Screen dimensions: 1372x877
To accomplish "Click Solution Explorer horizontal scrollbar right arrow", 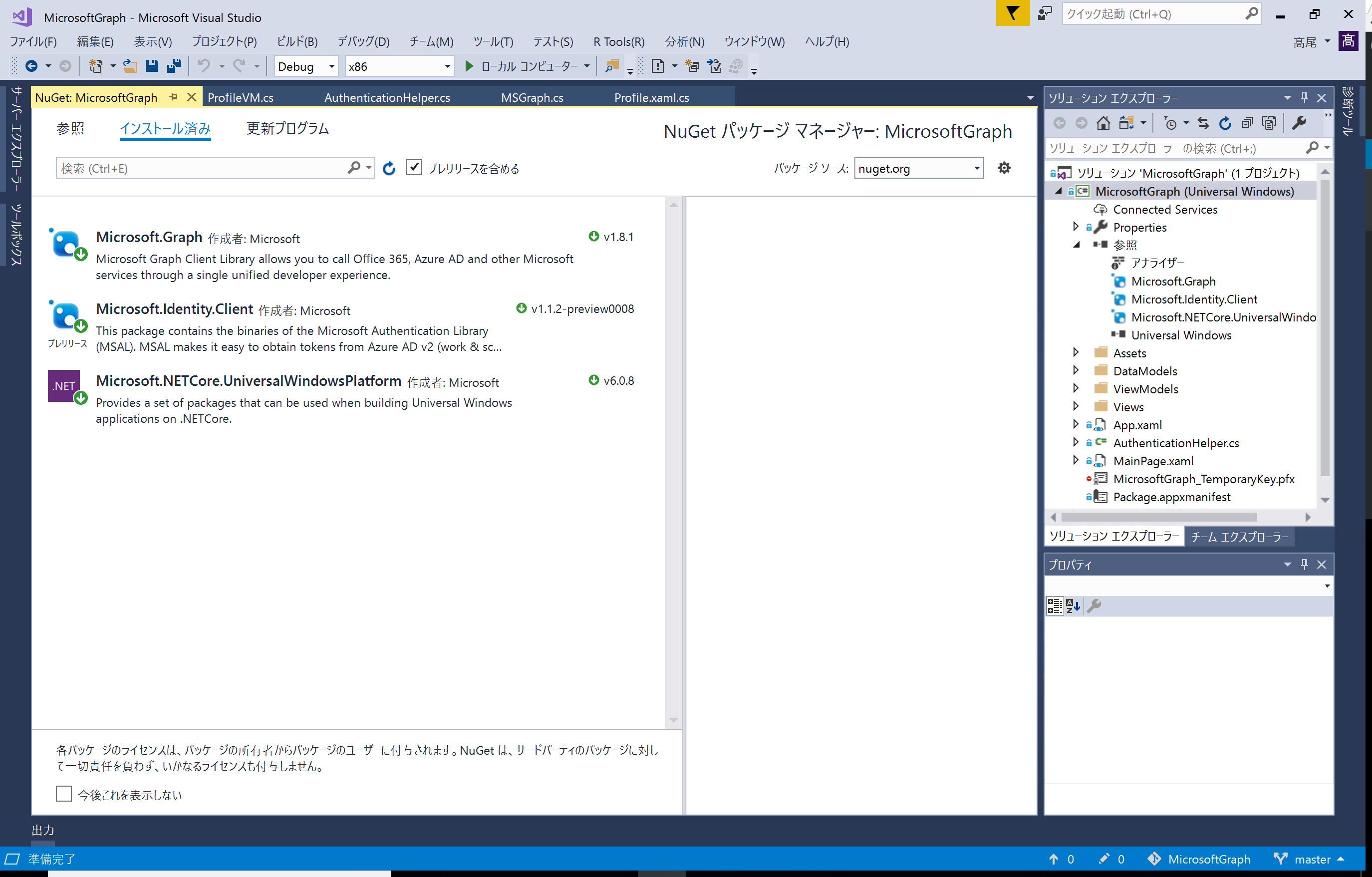I will tap(1308, 517).
